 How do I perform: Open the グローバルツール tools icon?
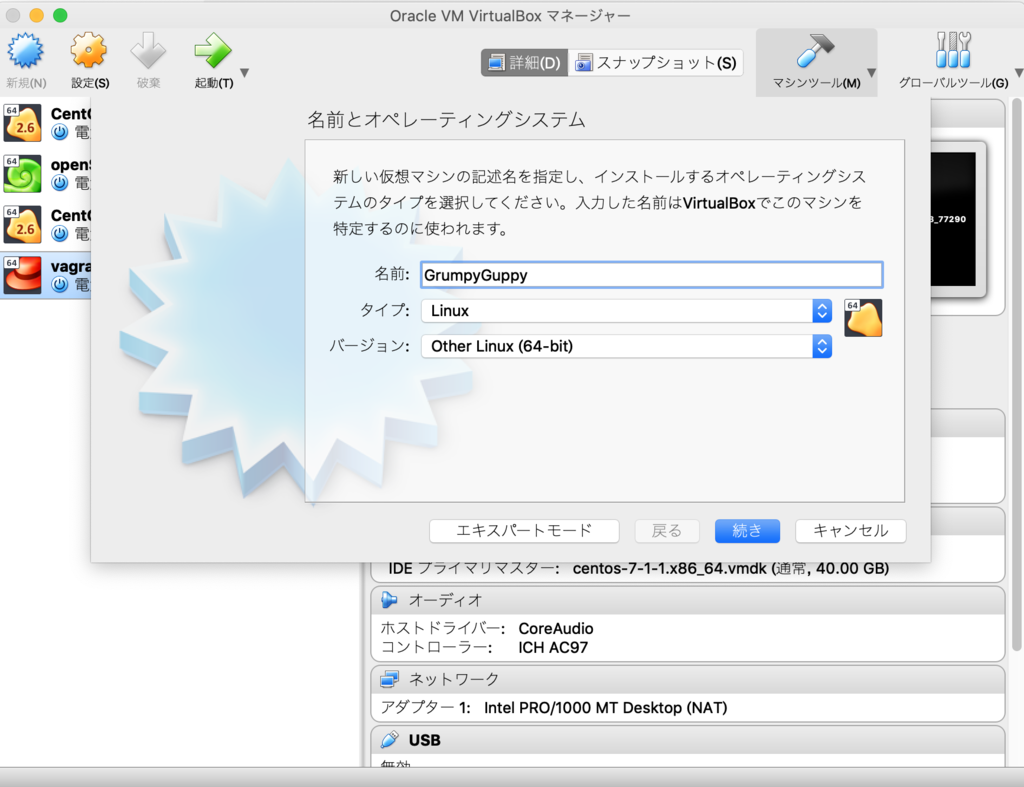[x=955, y=50]
